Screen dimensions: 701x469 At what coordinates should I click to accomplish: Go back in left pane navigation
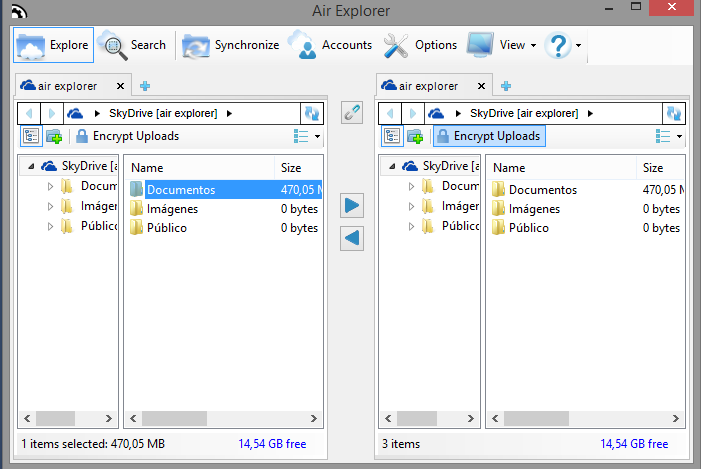click(30, 114)
